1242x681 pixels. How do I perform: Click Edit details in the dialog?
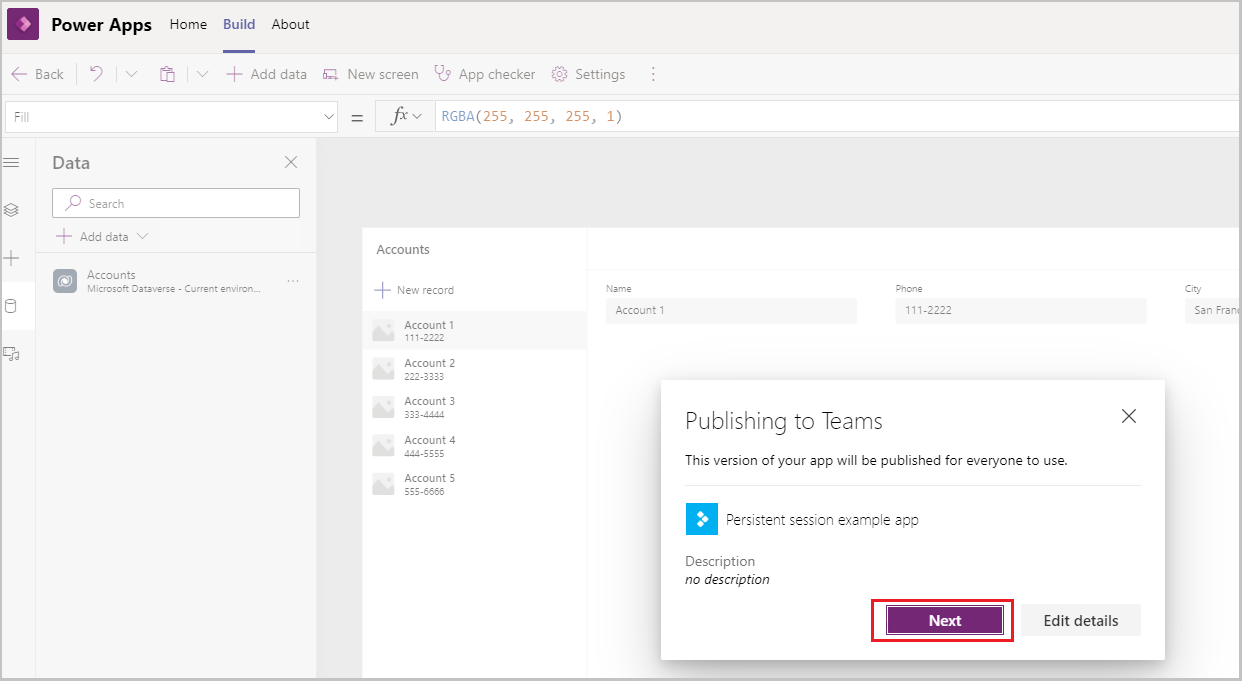(x=1081, y=620)
